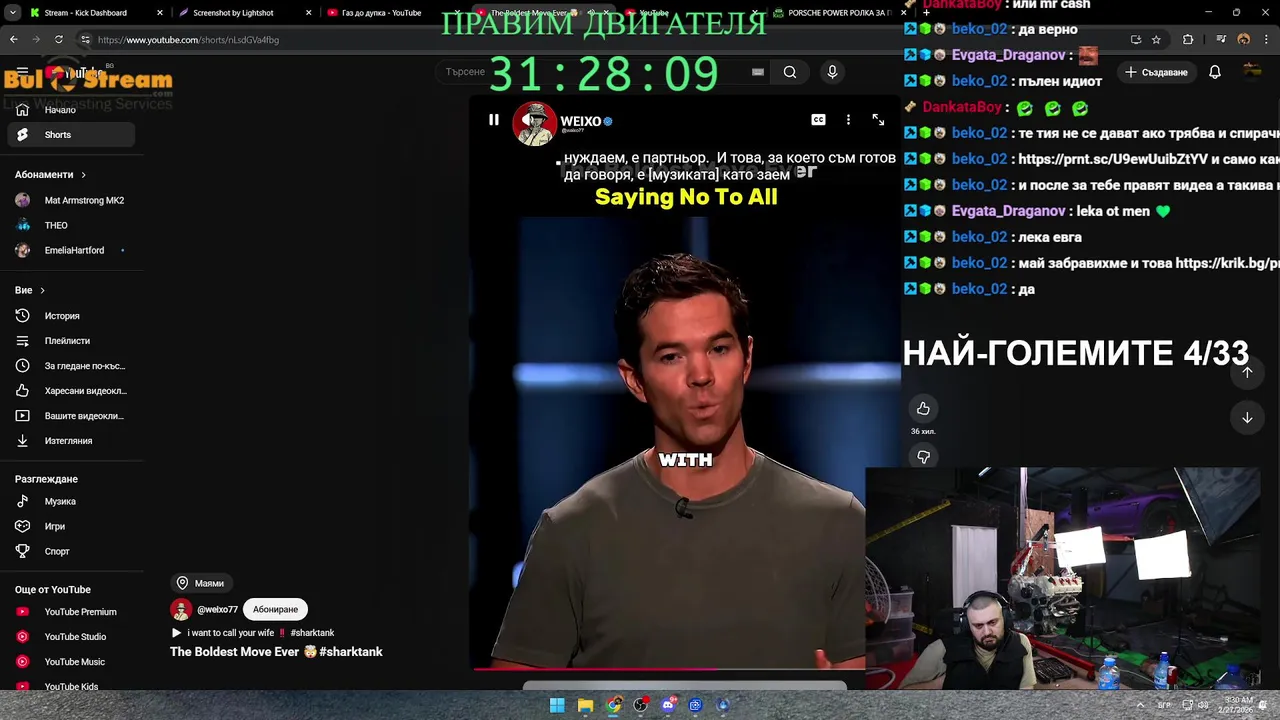Click the Маями location chip
1280x720 pixels.
coord(201,583)
